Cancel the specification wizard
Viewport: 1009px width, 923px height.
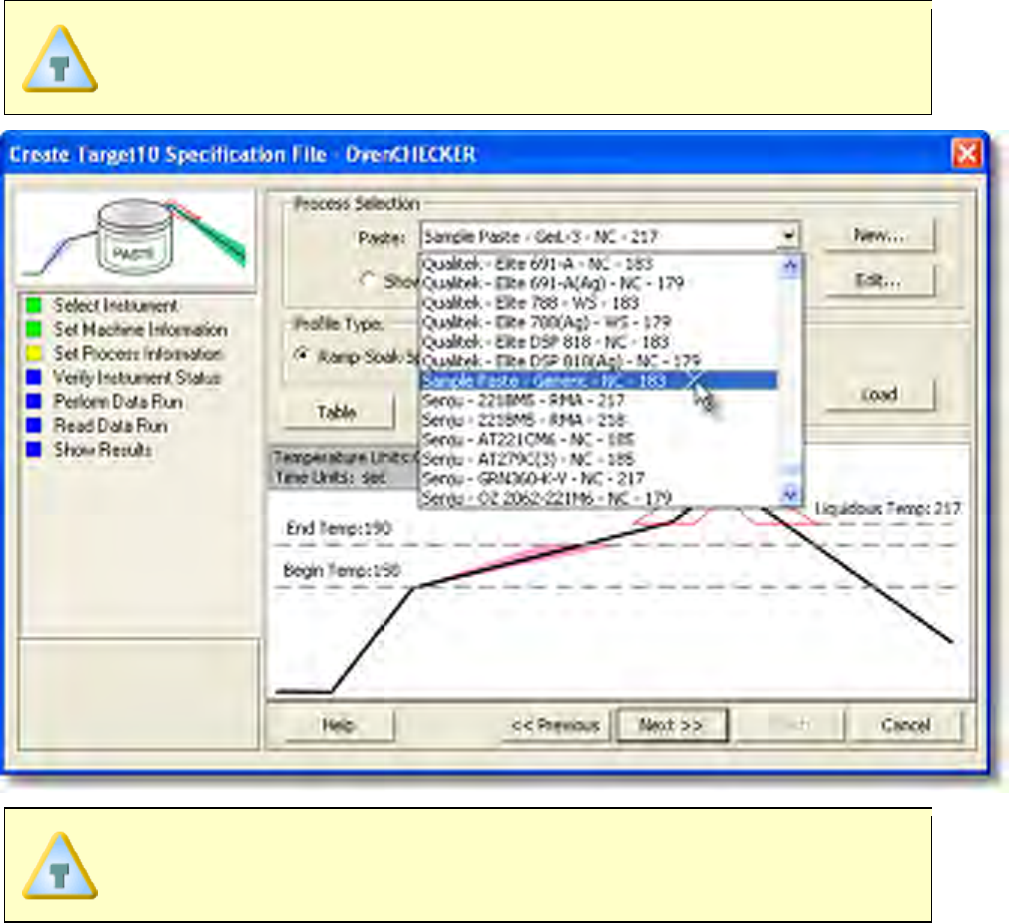[x=905, y=725]
